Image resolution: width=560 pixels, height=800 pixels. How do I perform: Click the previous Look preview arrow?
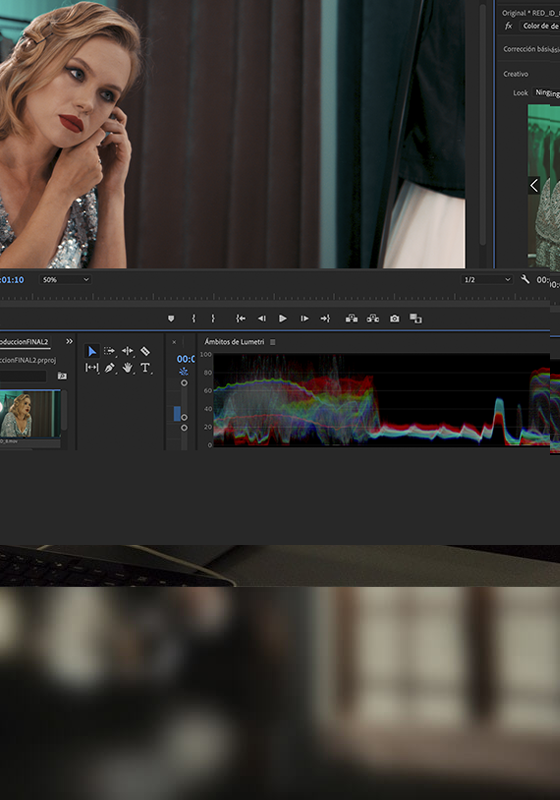pos(534,185)
